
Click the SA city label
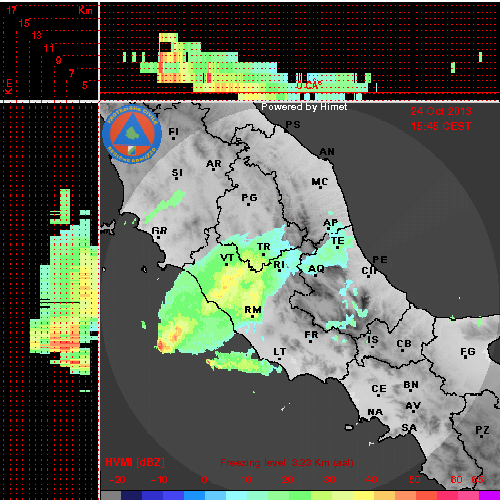[409, 428]
